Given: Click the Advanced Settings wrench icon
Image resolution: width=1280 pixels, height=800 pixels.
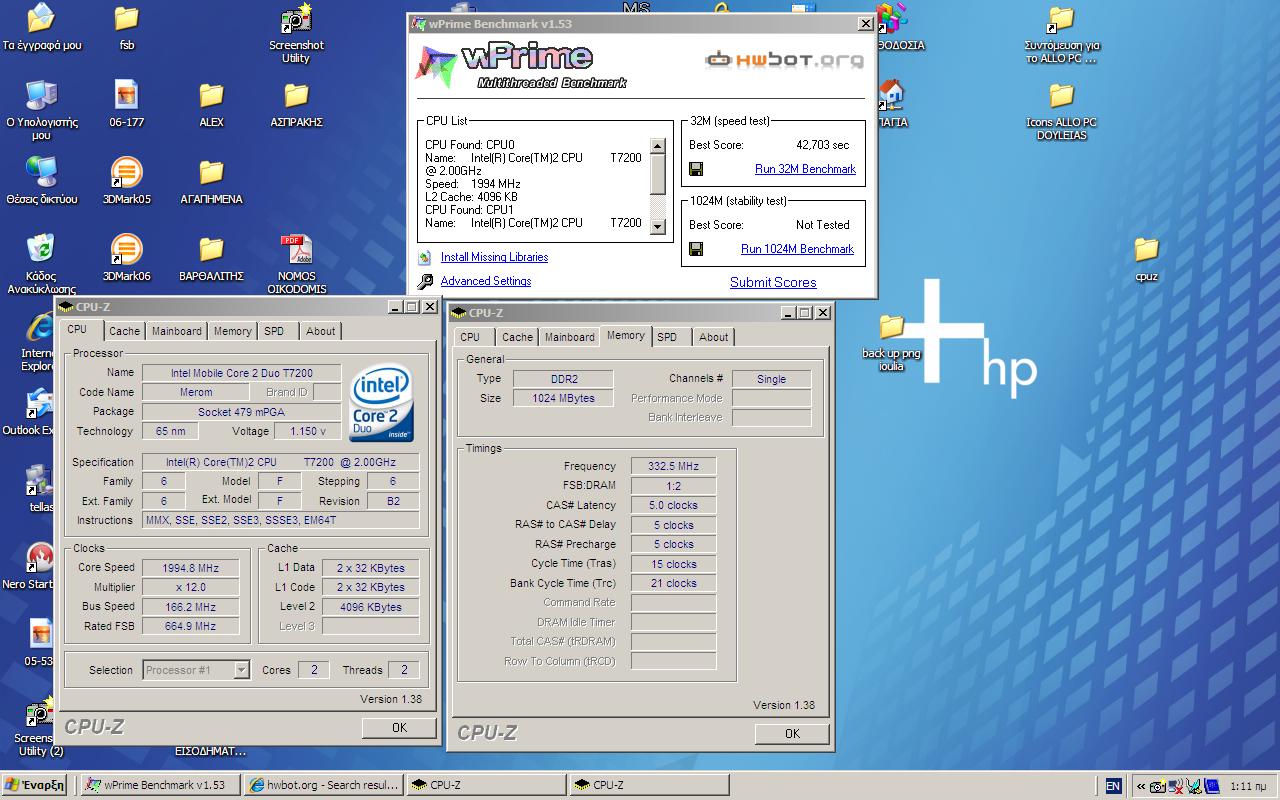Looking at the screenshot, I should pos(426,281).
